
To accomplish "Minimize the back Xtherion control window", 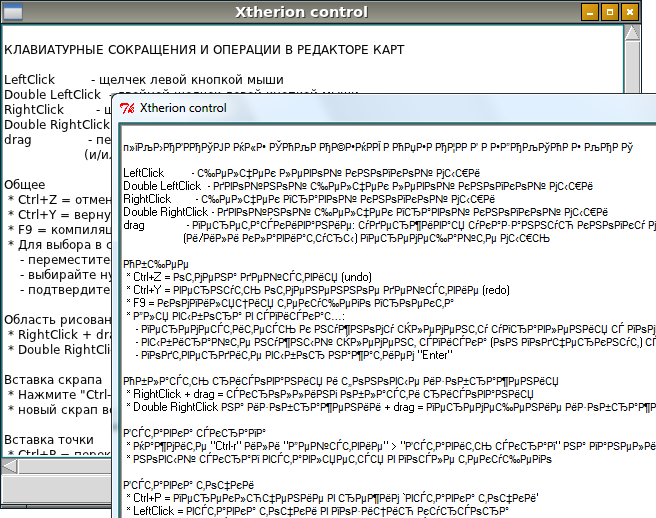I will (590, 12).
